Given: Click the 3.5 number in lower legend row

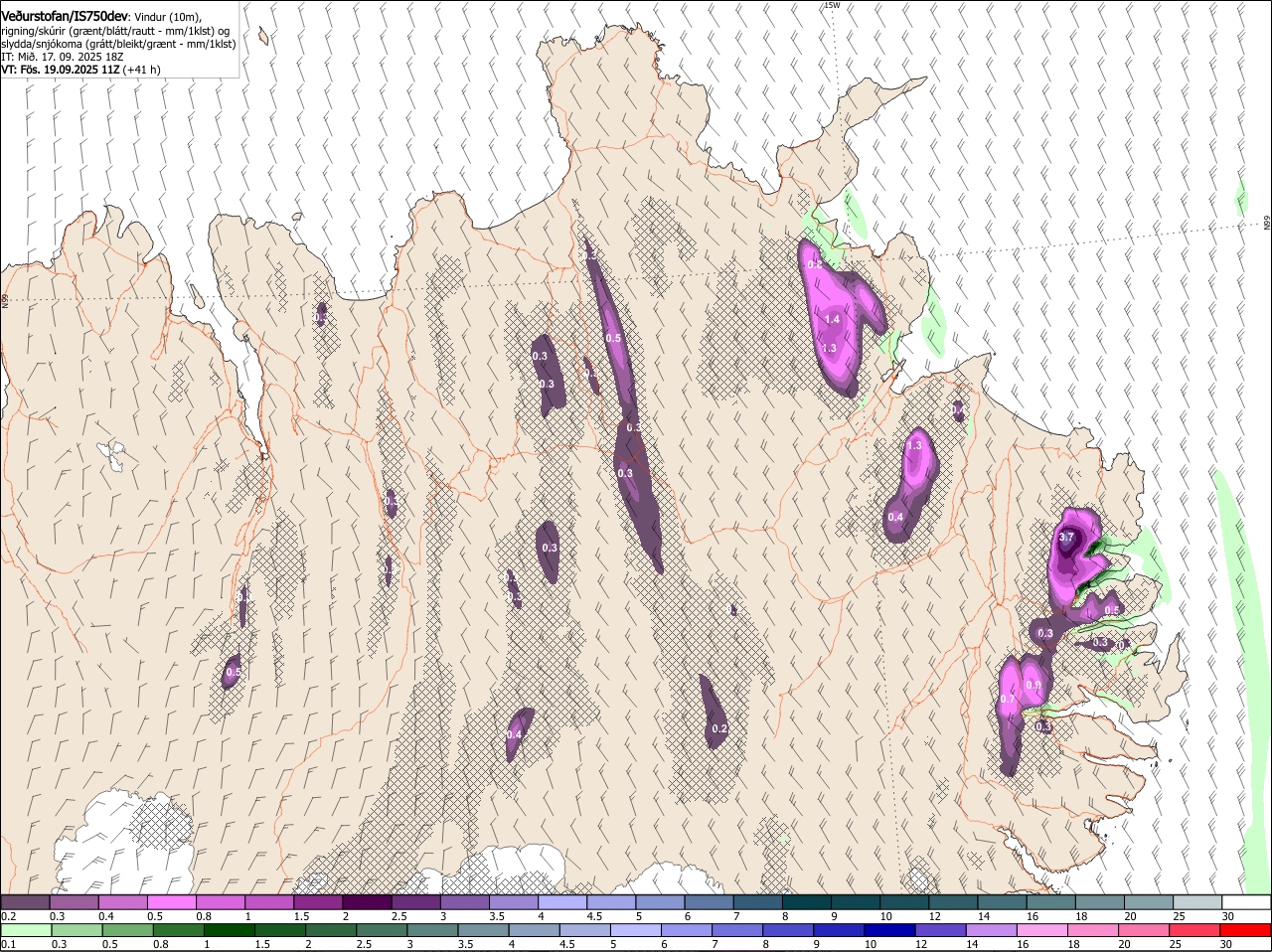Looking at the screenshot, I should 465,944.
